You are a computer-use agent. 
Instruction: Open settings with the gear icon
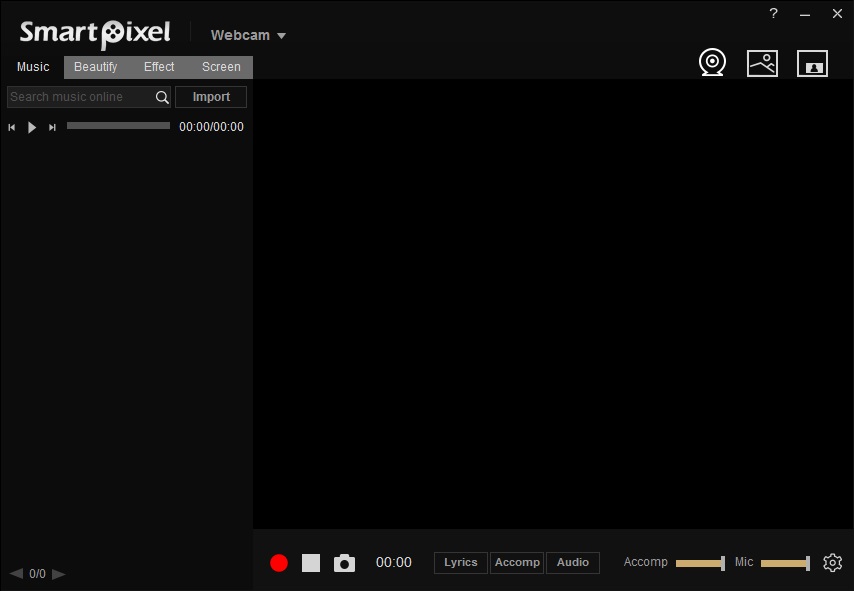[x=832, y=562]
